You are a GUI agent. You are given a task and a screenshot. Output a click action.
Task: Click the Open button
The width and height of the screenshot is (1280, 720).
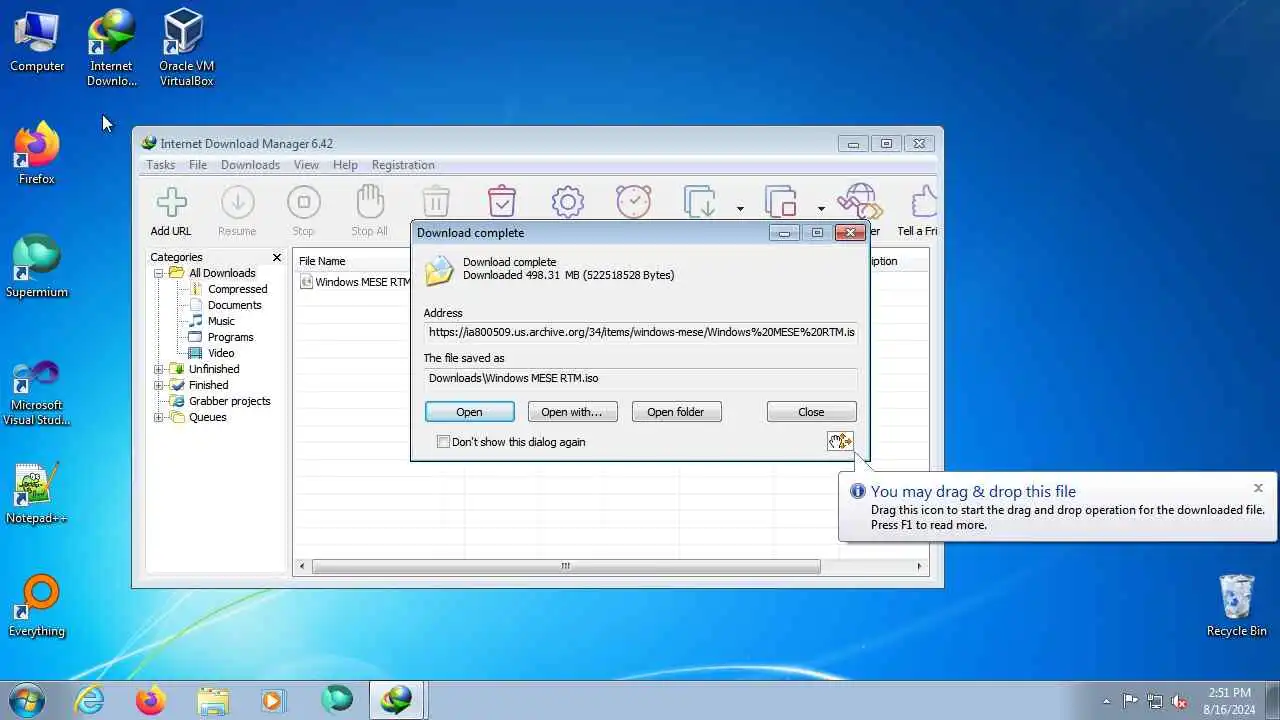[x=469, y=412]
